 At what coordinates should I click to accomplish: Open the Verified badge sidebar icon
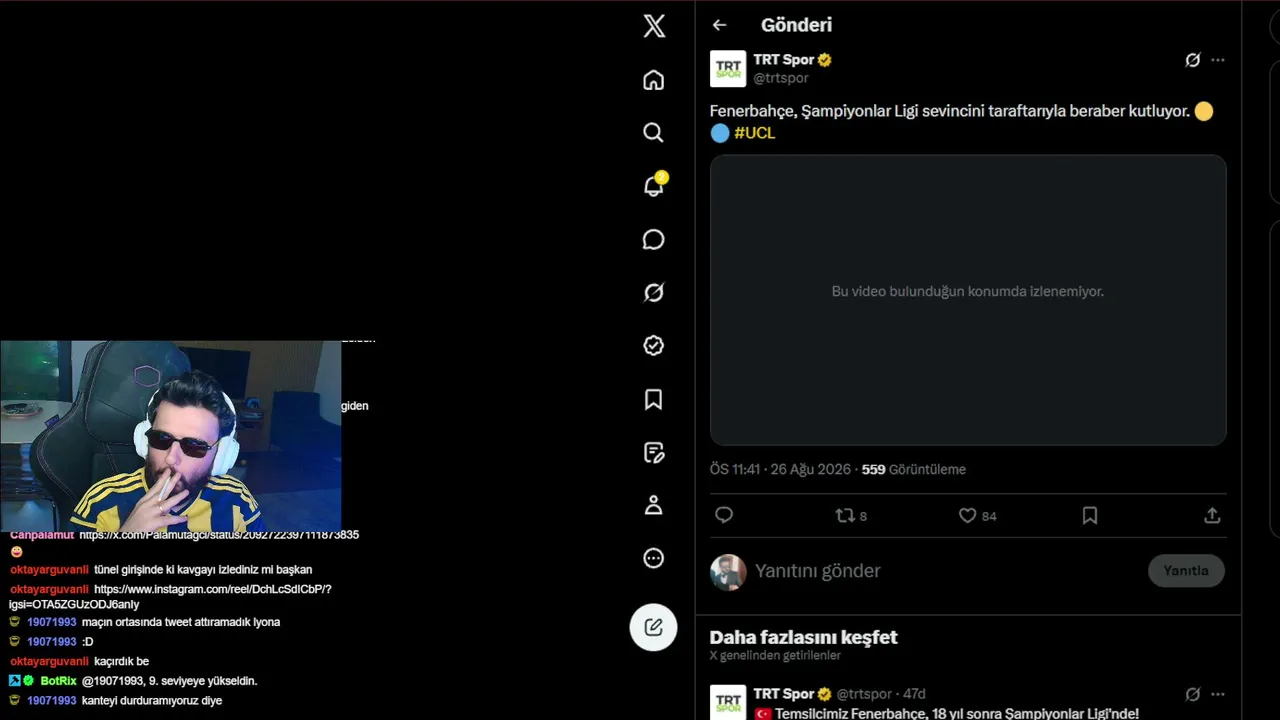click(654, 346)
